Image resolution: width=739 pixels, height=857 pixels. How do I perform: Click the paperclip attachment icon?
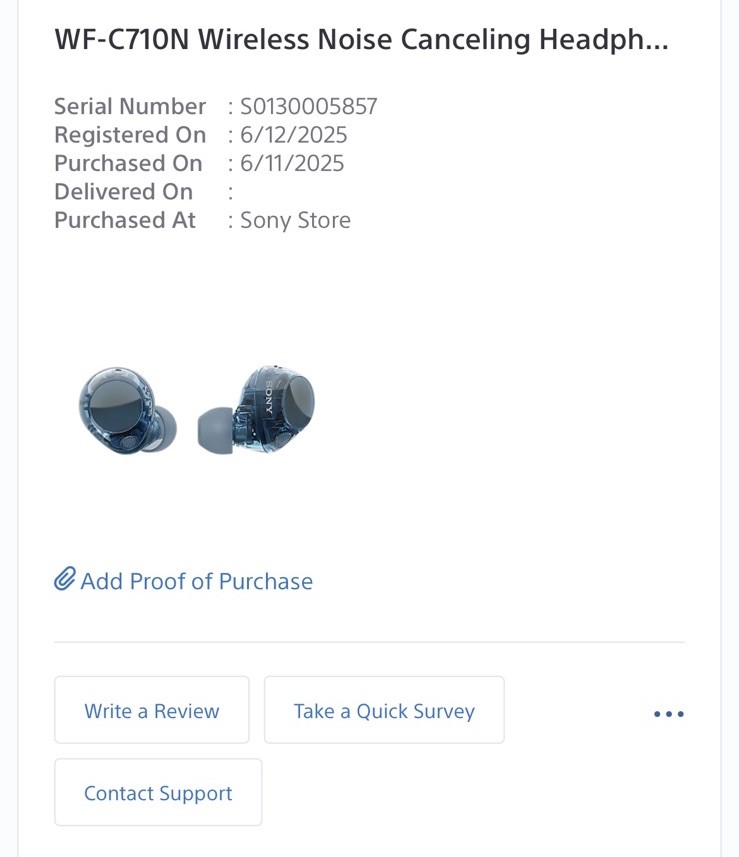tap(65, 580)
